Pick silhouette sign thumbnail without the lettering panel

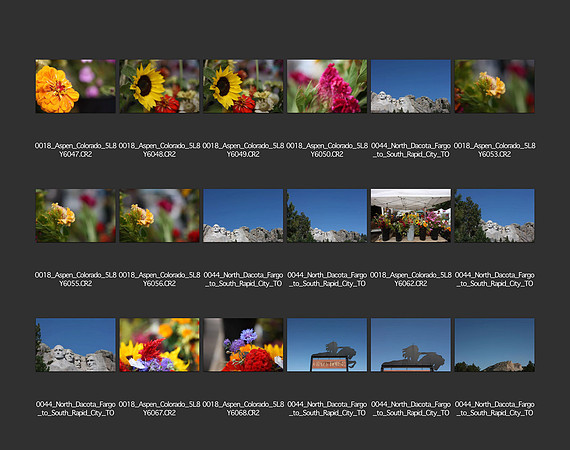click(411, 345)
